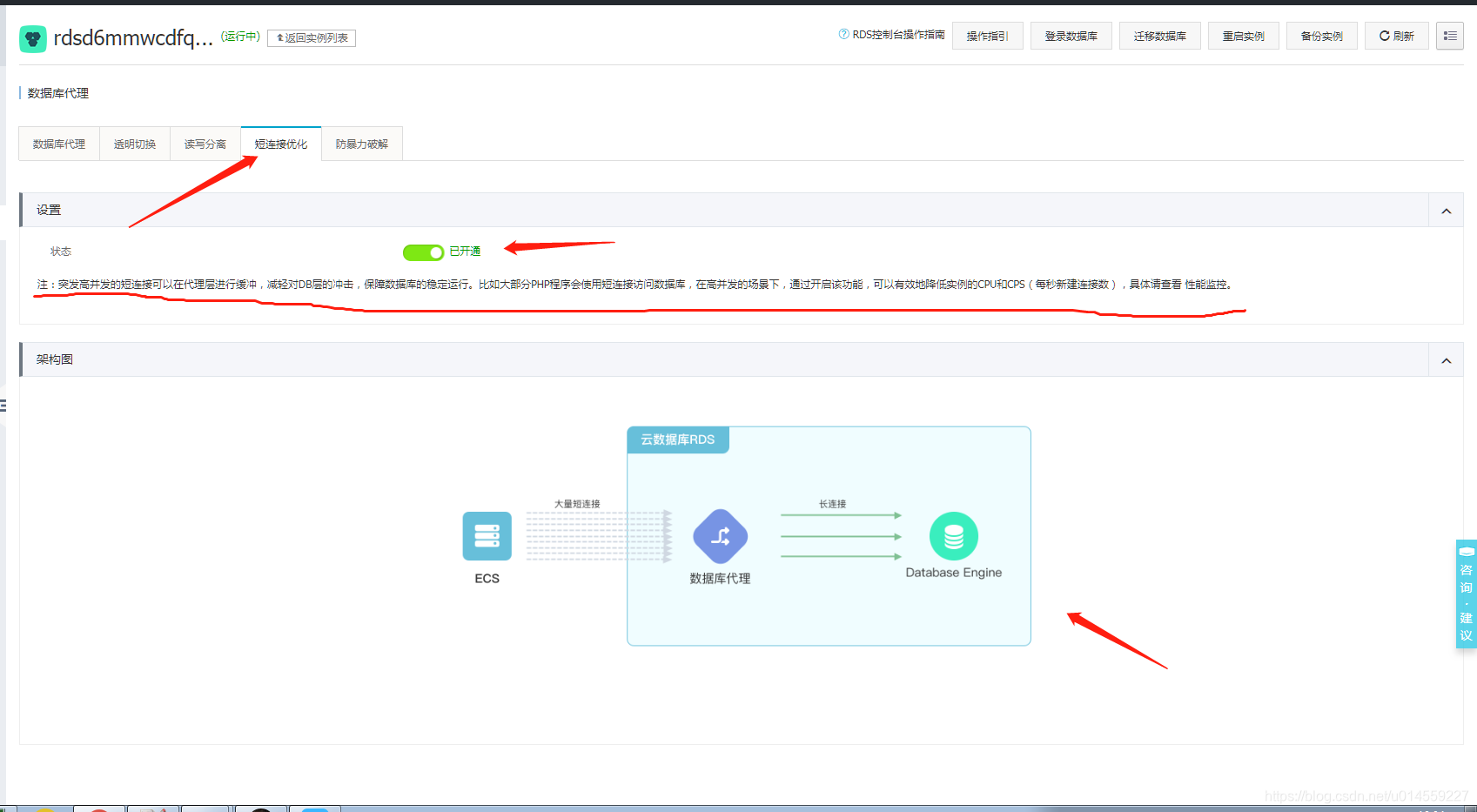Click the 刷新 refresh button
Image resolution: width=1477 pixels, height=812 pixels.
click(x=1397, y=36)
